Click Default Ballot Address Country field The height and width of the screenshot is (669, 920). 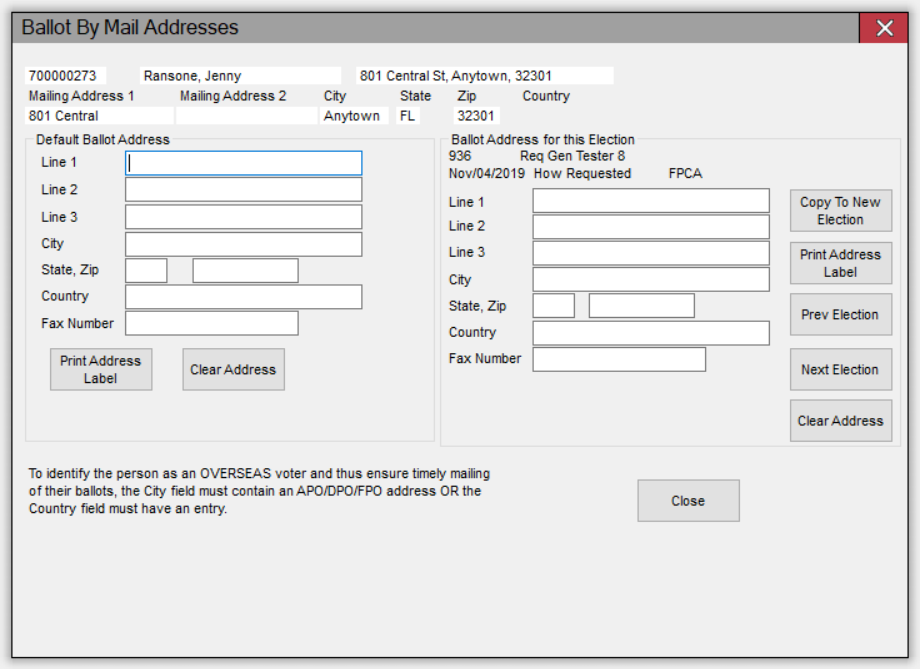coord(243,297)
